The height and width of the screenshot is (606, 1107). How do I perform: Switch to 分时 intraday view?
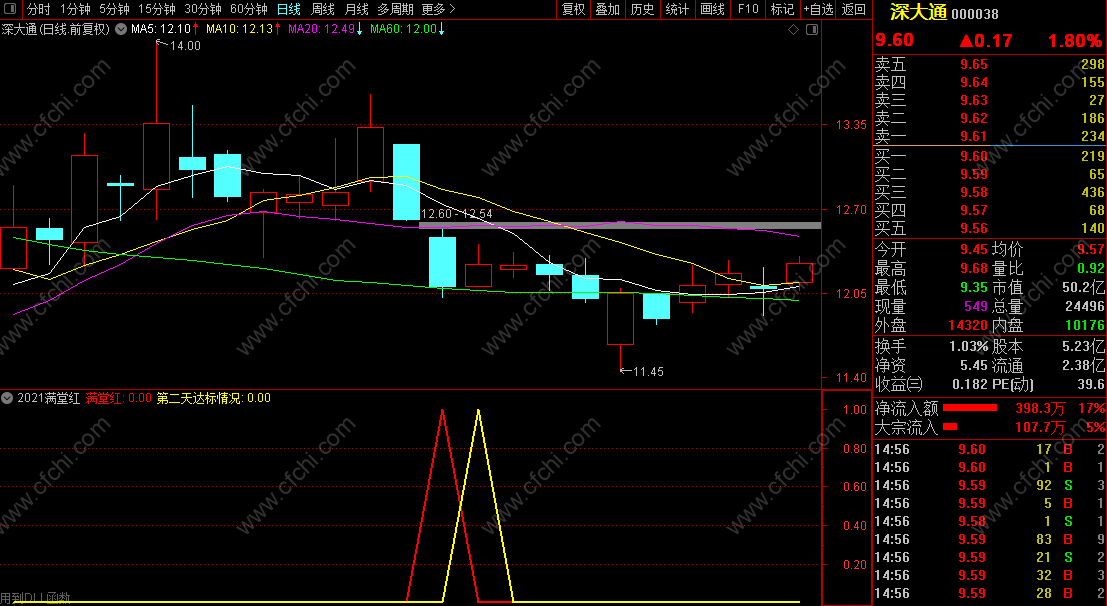38,9
